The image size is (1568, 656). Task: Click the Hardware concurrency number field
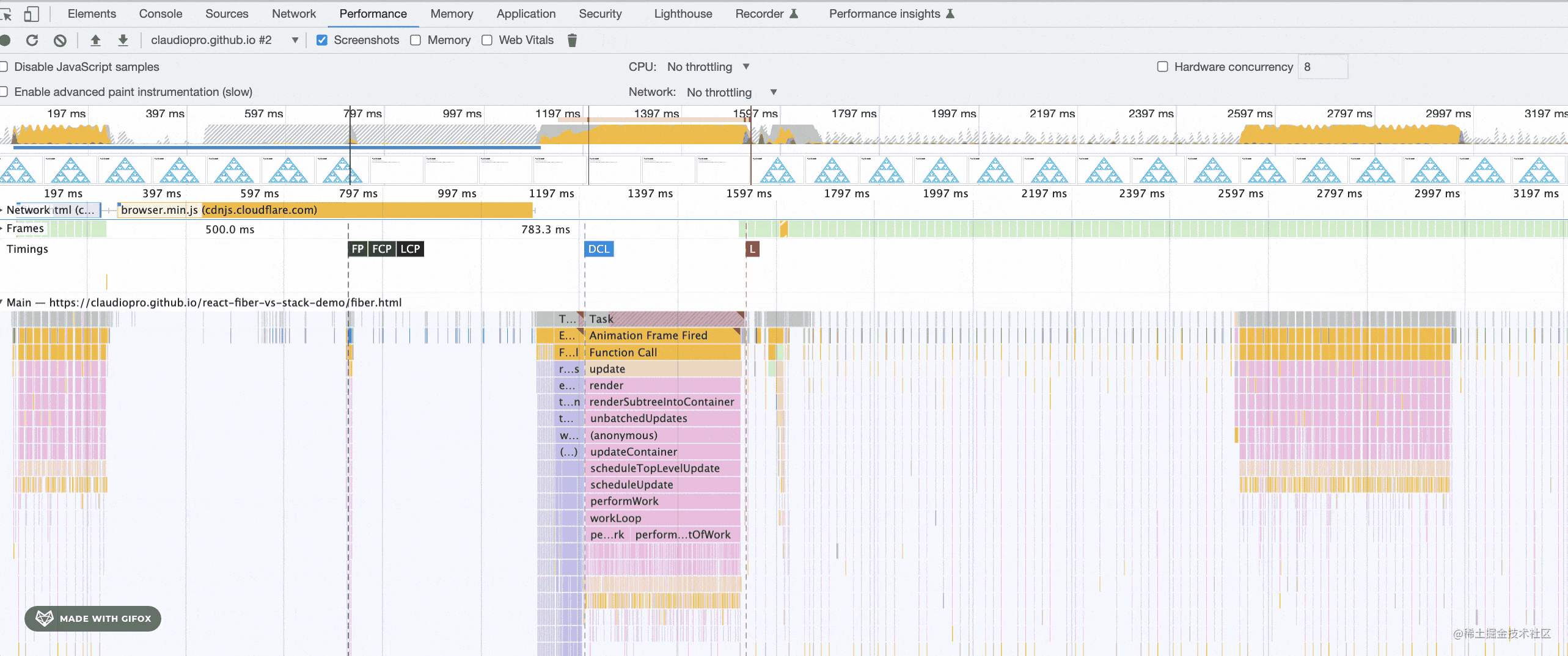tap(1323, 67)
